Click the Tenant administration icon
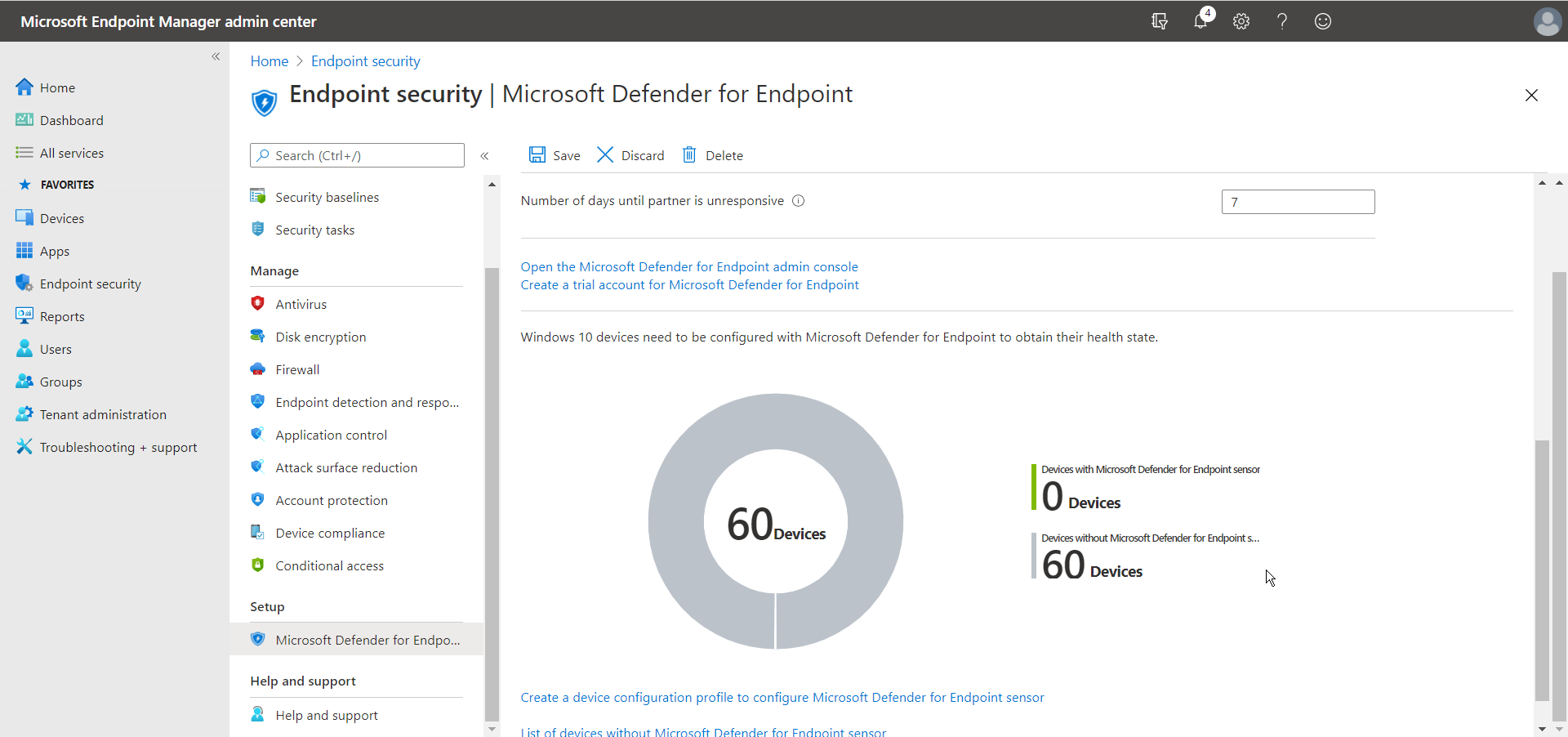The width and height of the screenshot is (1568, 737). [x=24, y=414]
